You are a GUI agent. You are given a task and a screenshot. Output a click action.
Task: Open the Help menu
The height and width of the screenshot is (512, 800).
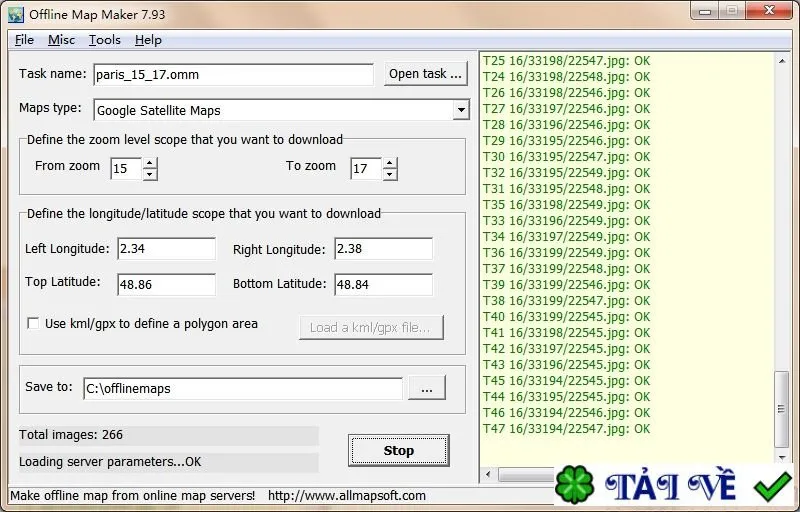click(148, 40)
